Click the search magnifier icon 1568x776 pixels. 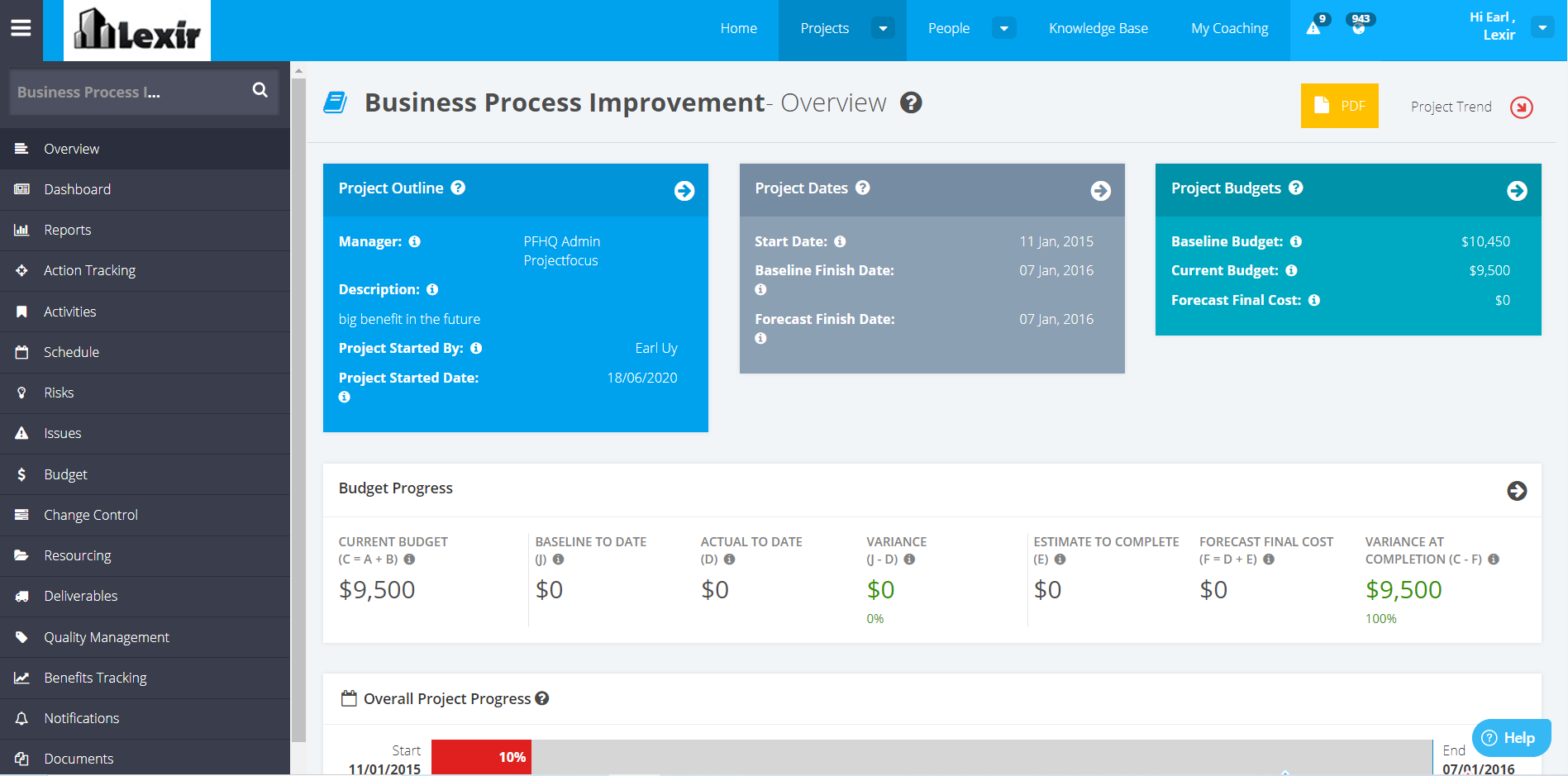click(260, 90)
